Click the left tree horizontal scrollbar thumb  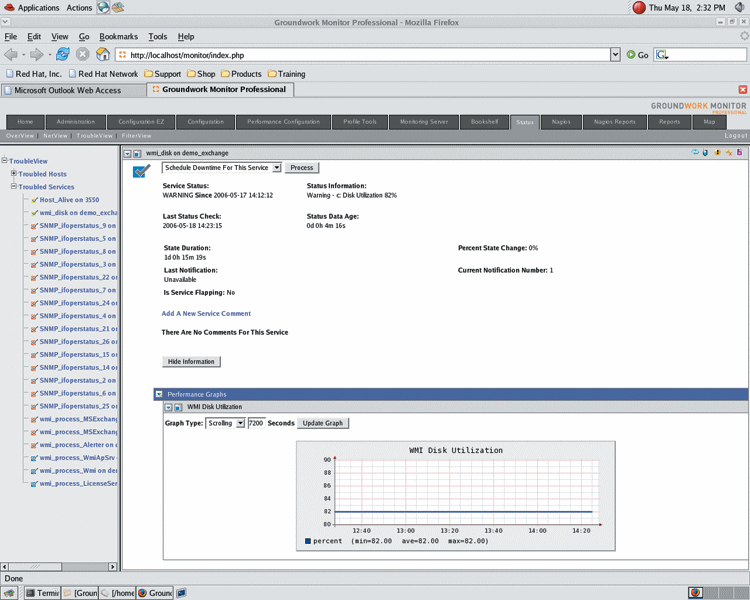pos(35,567)
